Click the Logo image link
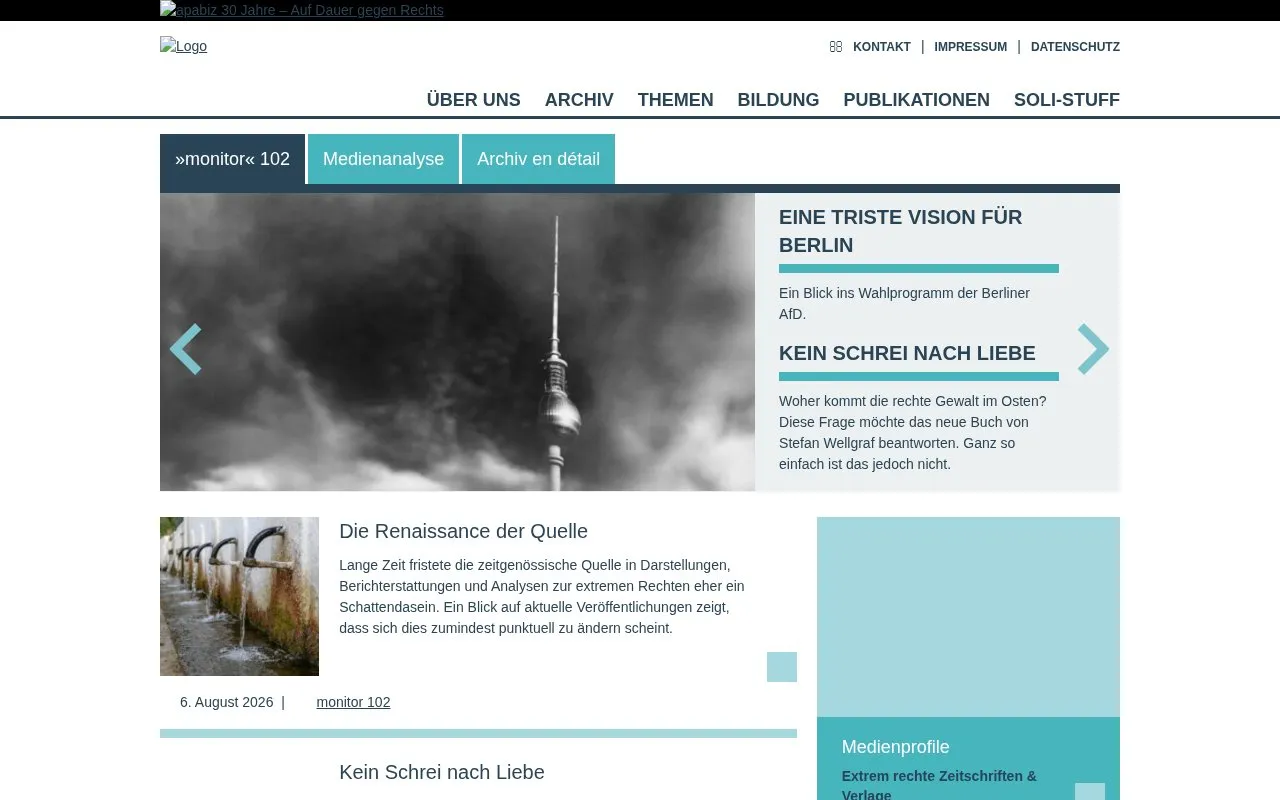Viewport: 1280px width, 800px height. (184, 46)
